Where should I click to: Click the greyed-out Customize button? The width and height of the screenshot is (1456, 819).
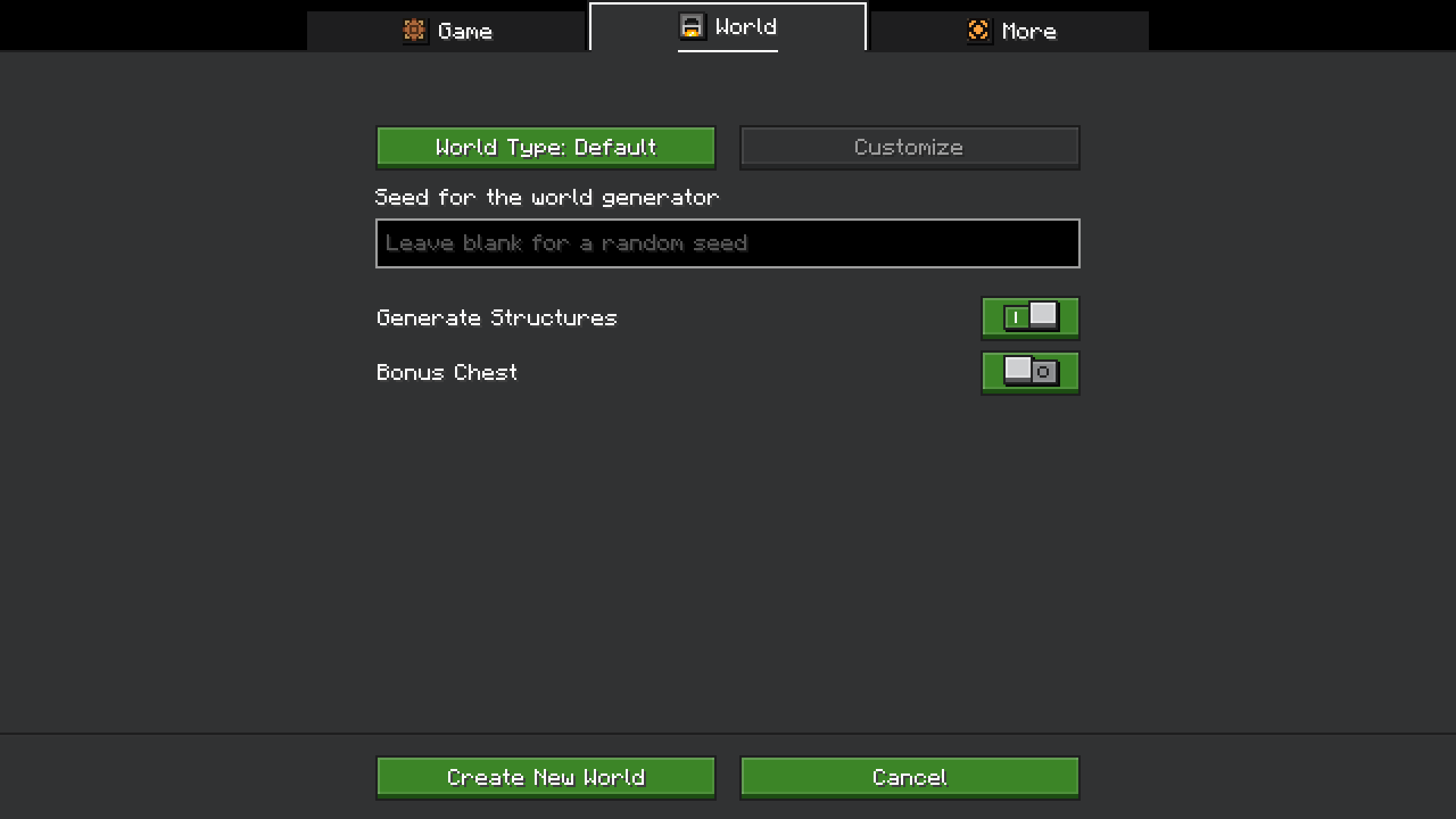[909, 147]
